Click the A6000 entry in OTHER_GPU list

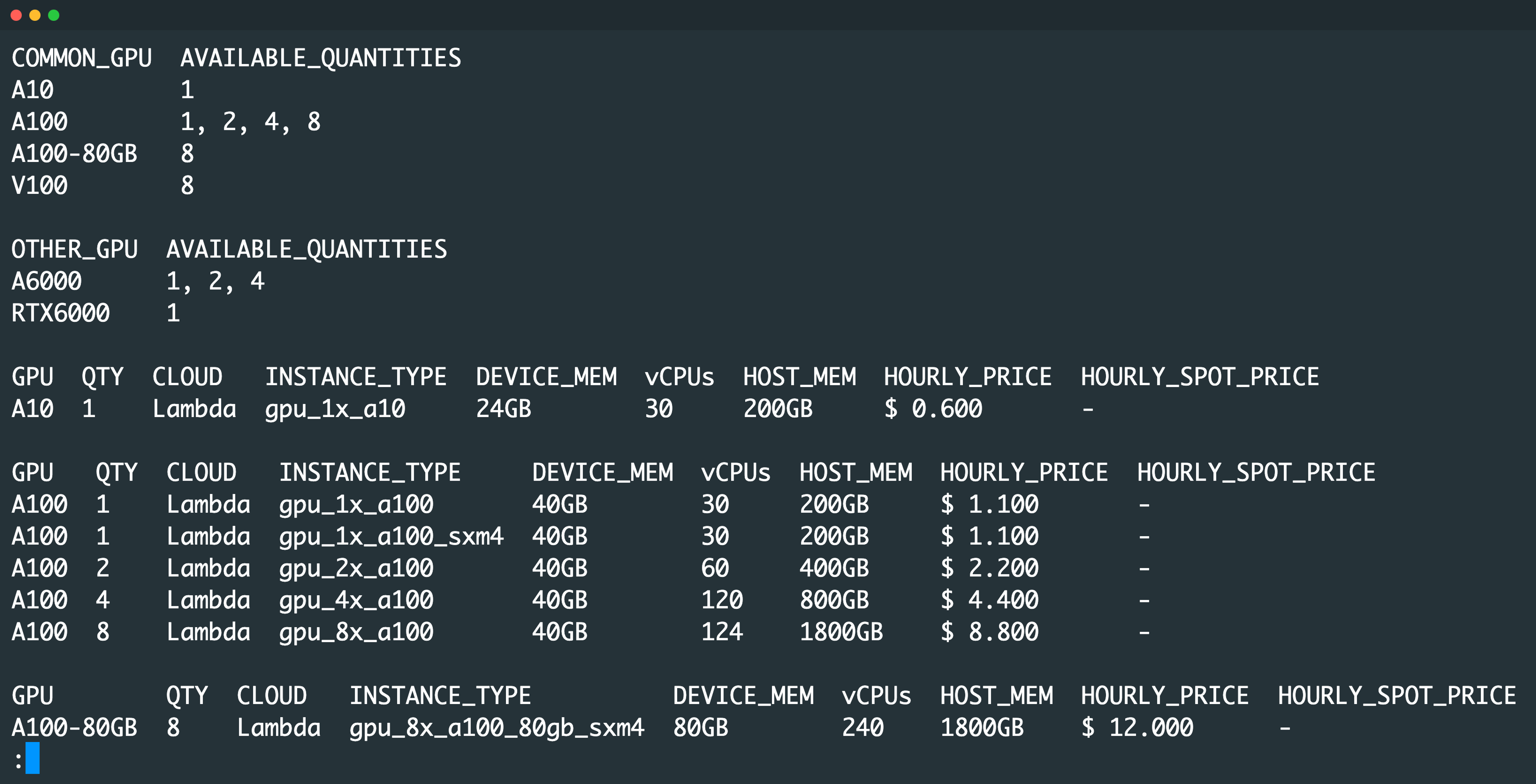46,281
